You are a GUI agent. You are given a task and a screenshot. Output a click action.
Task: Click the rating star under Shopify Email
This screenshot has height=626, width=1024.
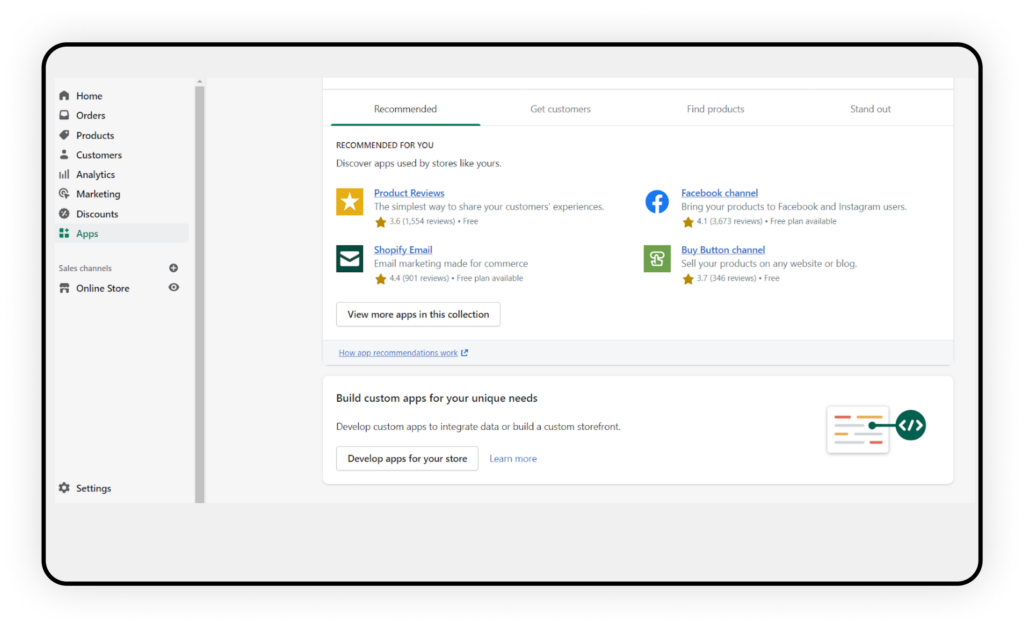coord(381,279)
